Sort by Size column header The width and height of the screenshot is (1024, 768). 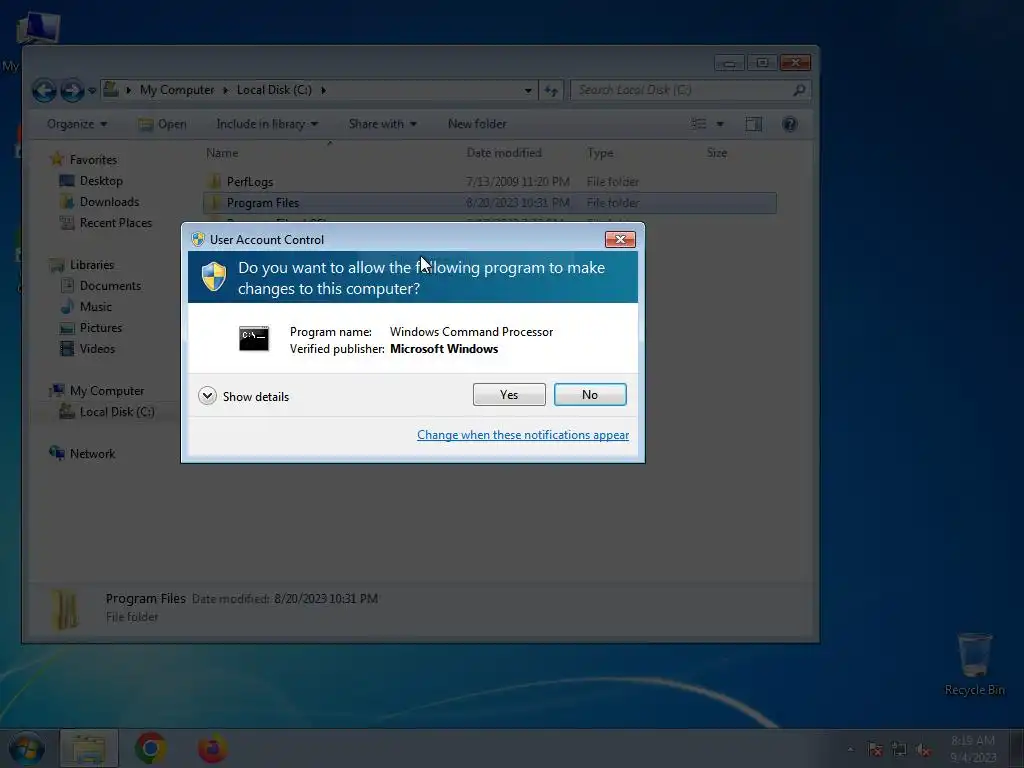(716, 153)
